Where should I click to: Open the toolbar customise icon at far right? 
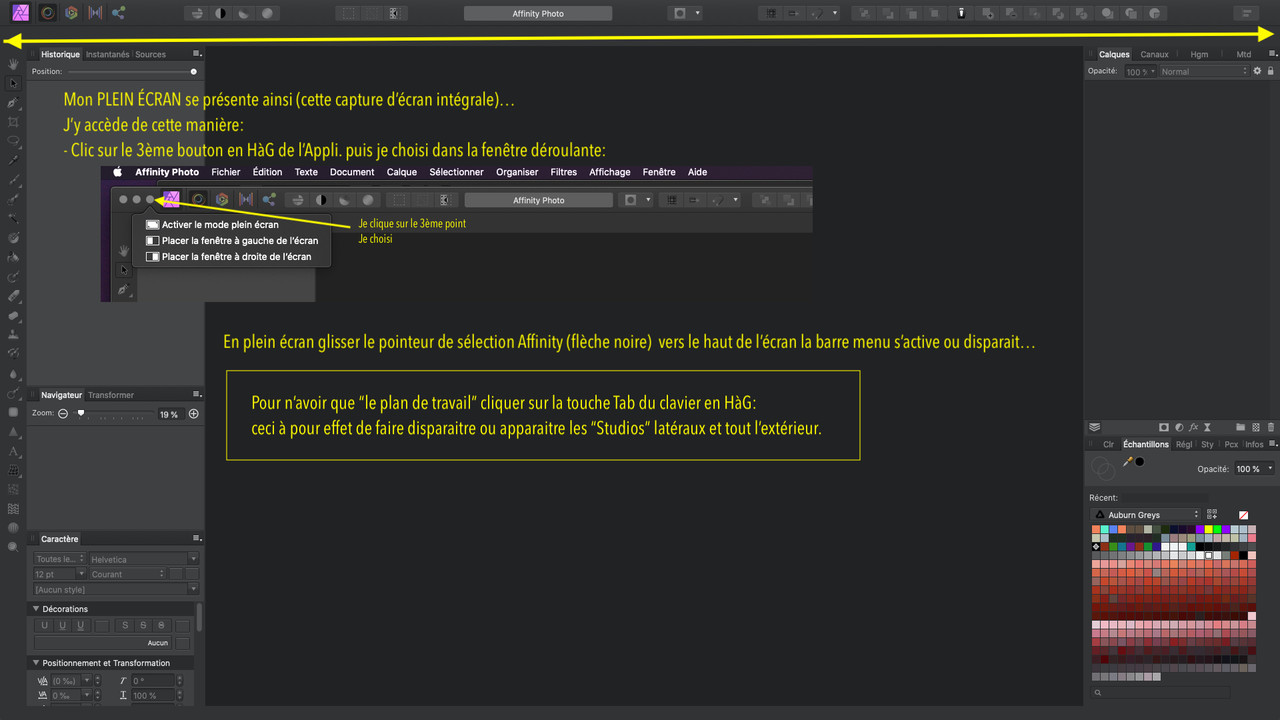[1247, 13]
